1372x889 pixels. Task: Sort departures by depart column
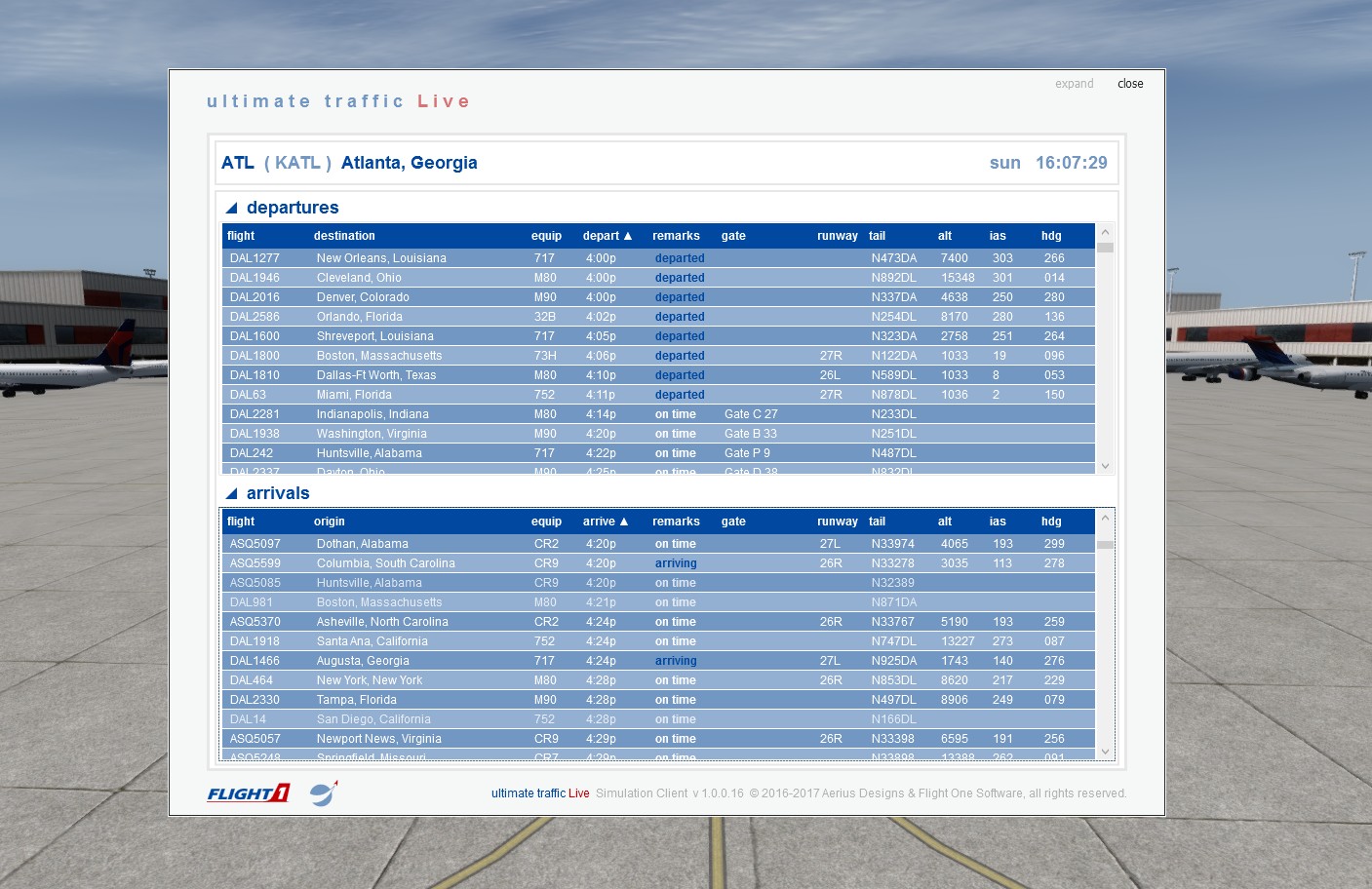pos(608,236)
